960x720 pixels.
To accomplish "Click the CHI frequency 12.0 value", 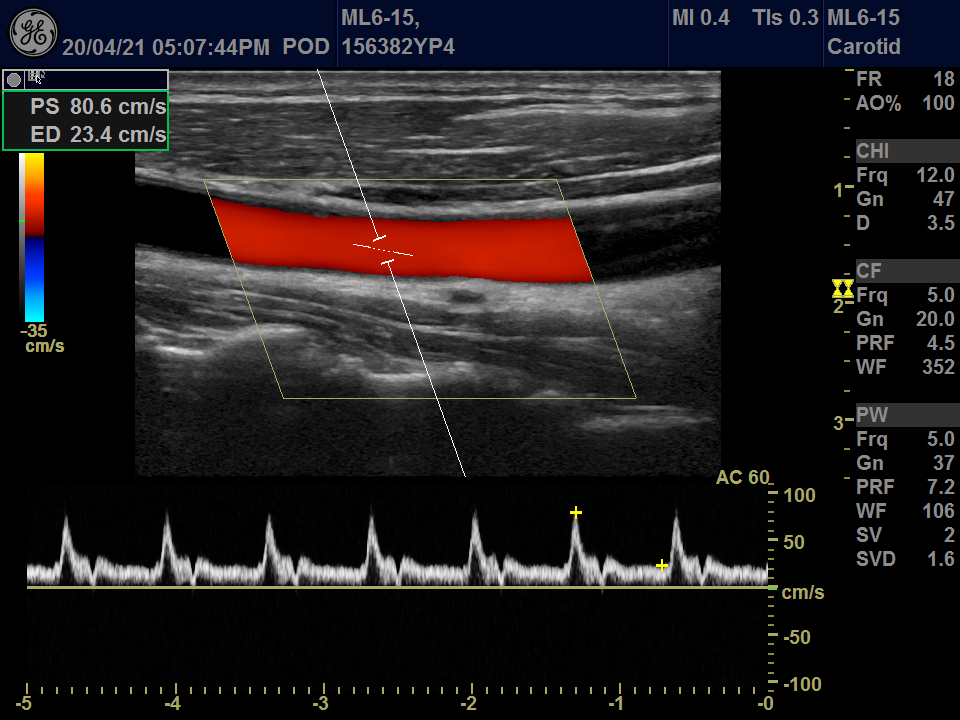I will pos(935,175).
